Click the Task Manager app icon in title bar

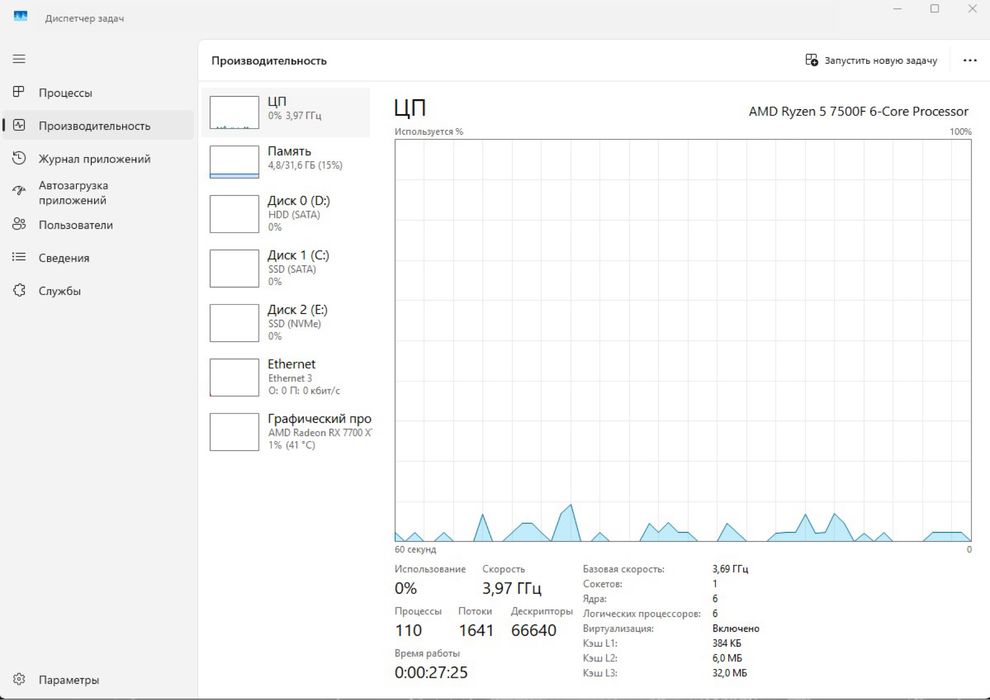click(x=20, y=17)
